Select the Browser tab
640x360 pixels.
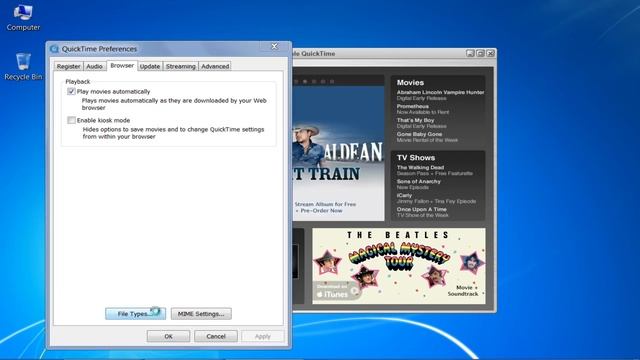(x=122, y=65)
